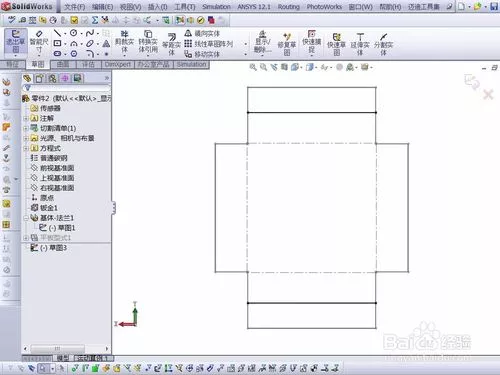This screenshot has height=375, width=500.
Task: Select the Straight Slot sketch tool
Action: [57, 54]
